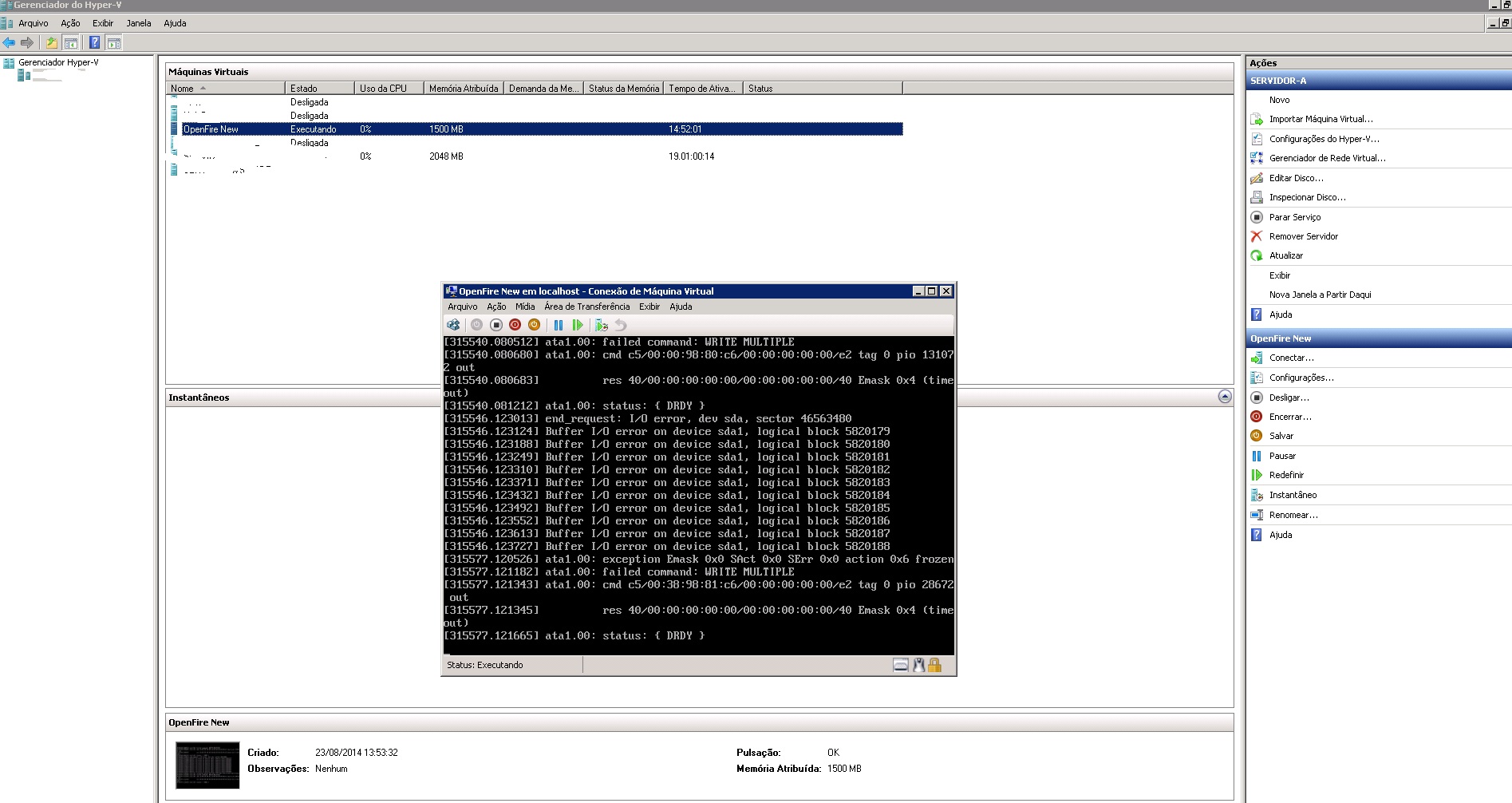This screenshot has width=1512, height=803.
Task: Click the Turn Off (stop) VM icon
Action: tap(496, 325)
